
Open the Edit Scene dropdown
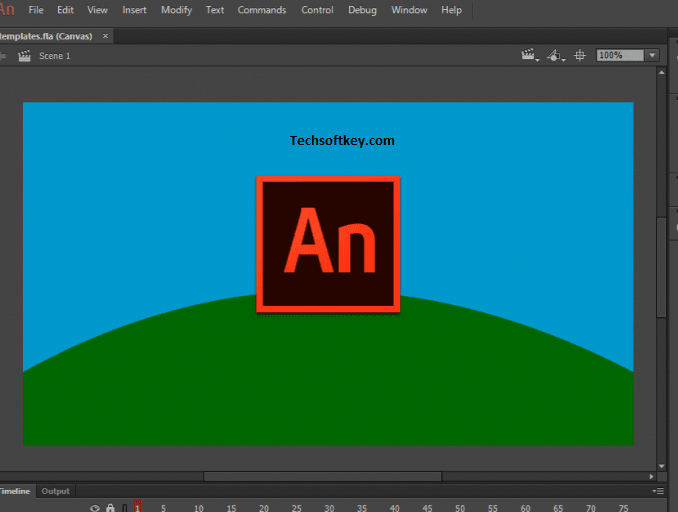point(530,55)
